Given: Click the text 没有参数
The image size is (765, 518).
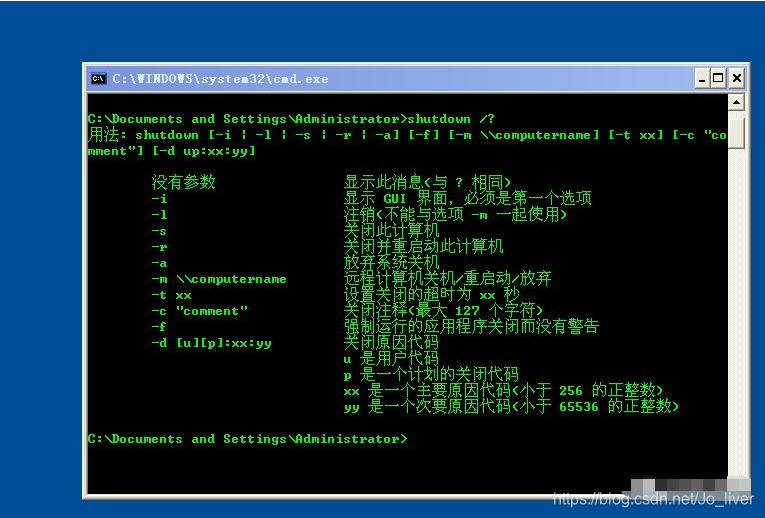Looking at the screenshot, I should click(183, 182).
